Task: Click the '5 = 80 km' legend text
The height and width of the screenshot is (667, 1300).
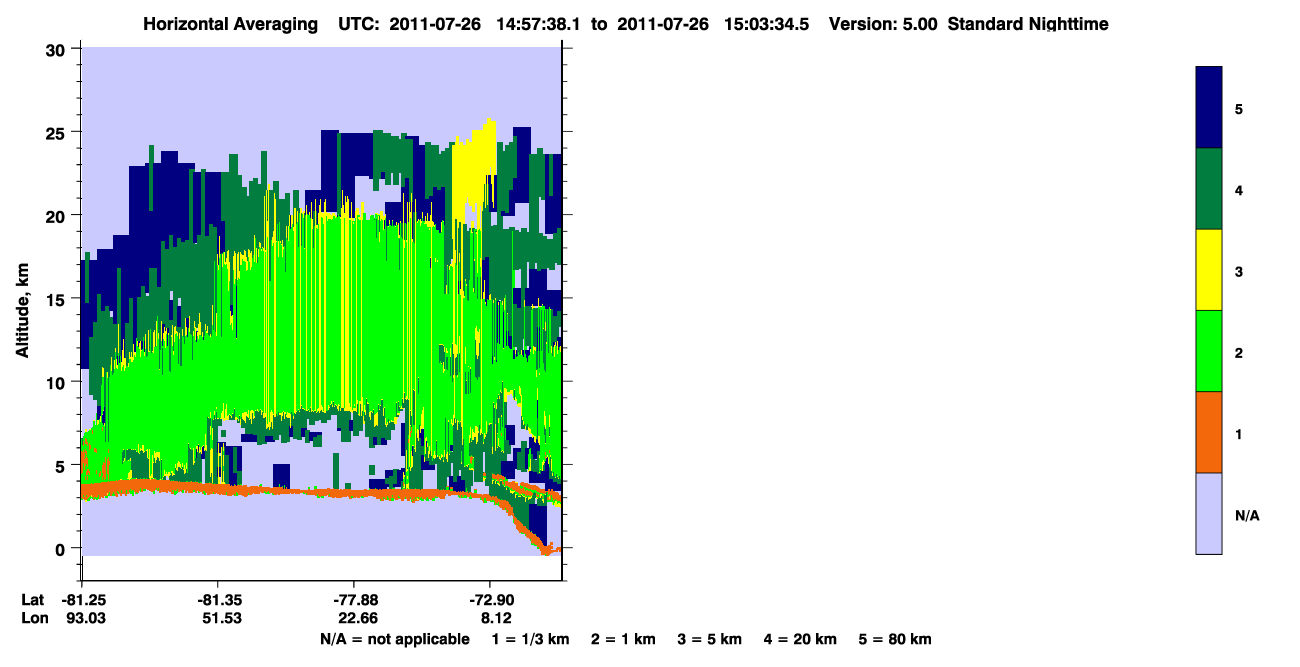Action: [x=895, y=639]
